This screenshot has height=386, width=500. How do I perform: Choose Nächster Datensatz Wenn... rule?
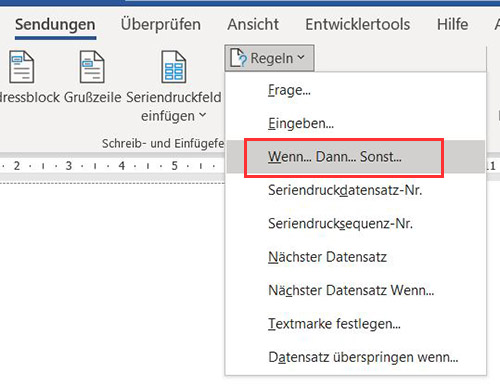[x=356, y=290]
